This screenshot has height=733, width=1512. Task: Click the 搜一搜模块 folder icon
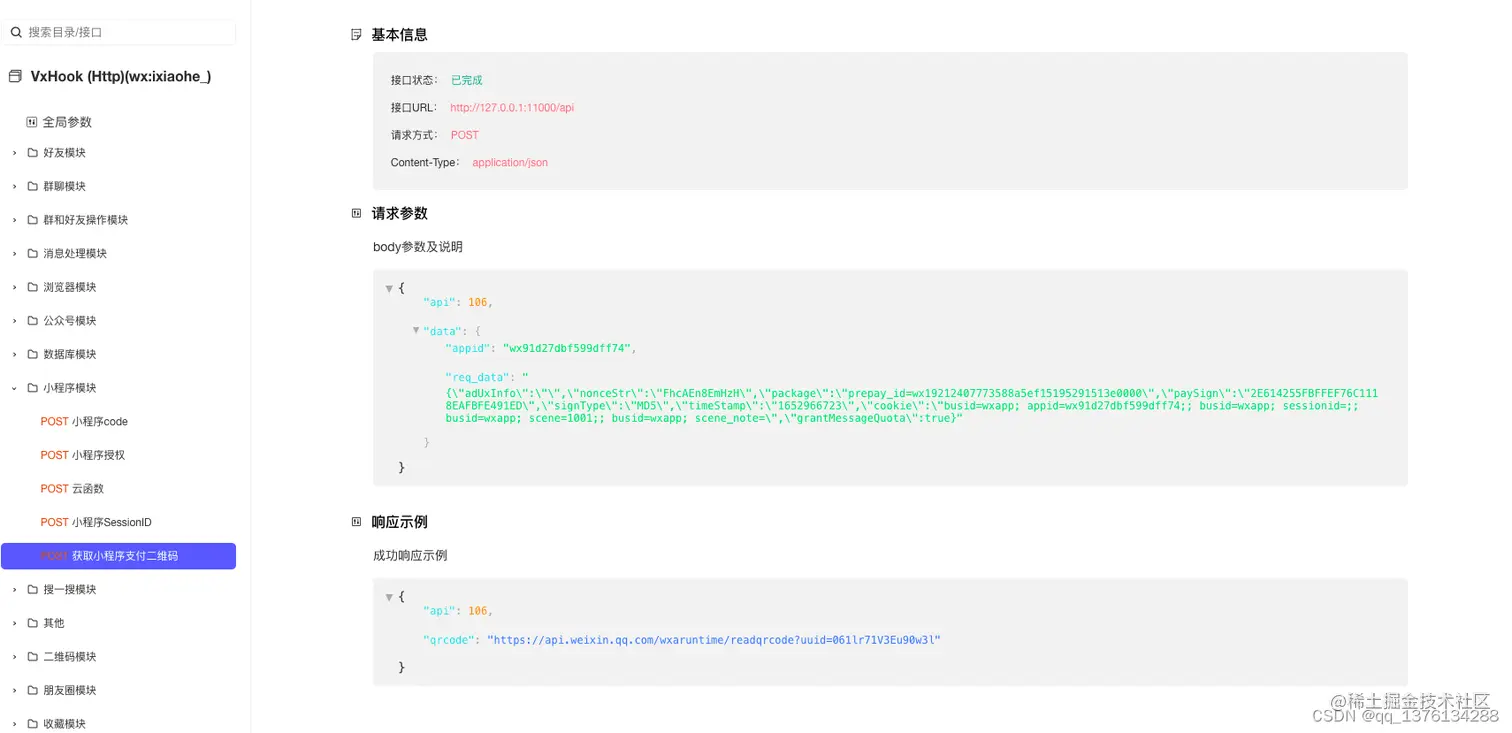point(33,590)
